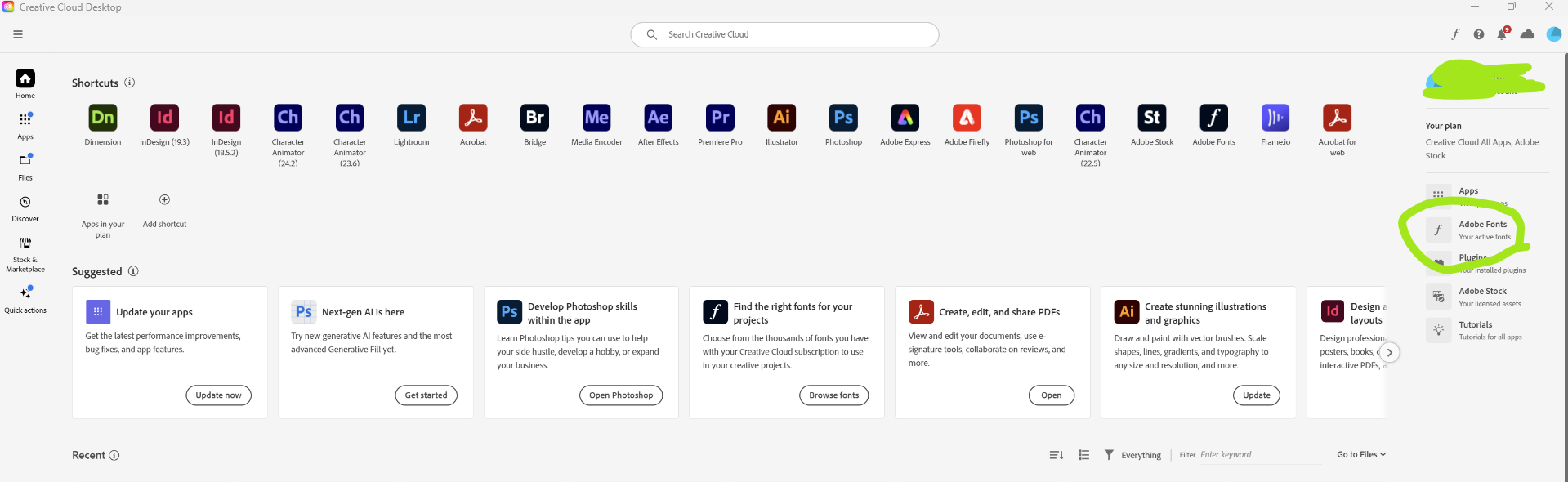The height and width of the screenshot is (482, 1568).
Task: Expand the Go to Files dropdown
Action: 1361,454
